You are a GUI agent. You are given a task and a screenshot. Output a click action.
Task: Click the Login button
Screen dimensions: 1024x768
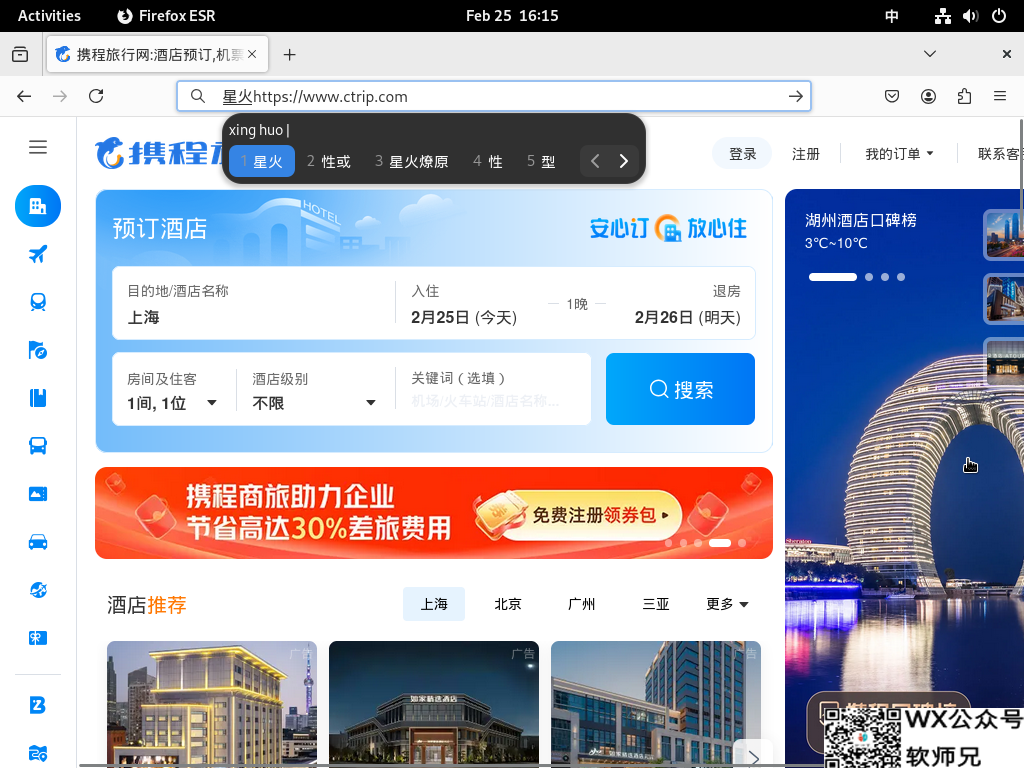[x=743, y=154]
